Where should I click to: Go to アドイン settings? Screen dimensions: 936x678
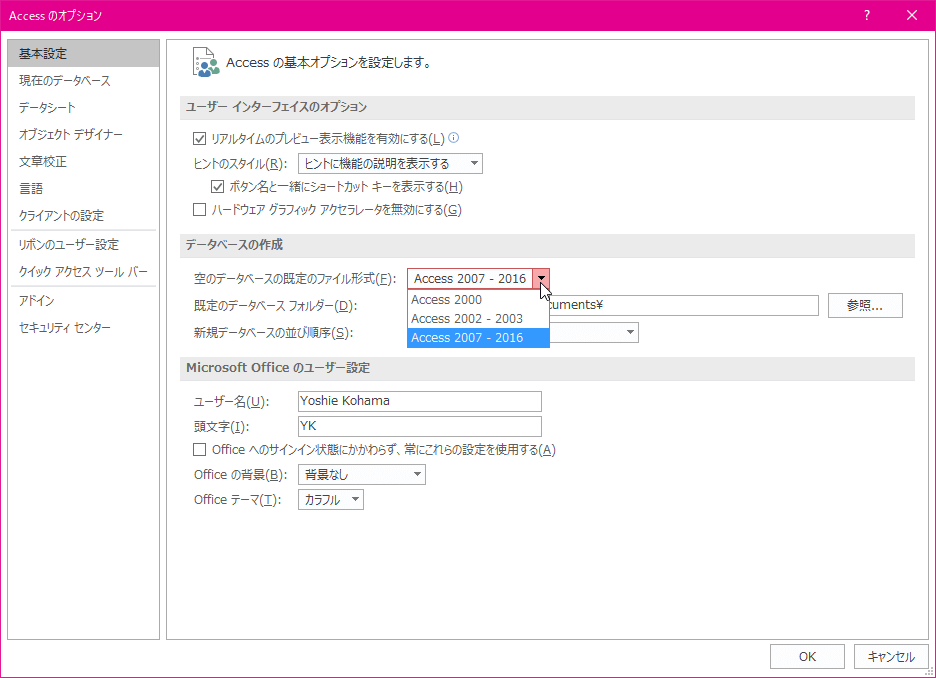(84, 300)
